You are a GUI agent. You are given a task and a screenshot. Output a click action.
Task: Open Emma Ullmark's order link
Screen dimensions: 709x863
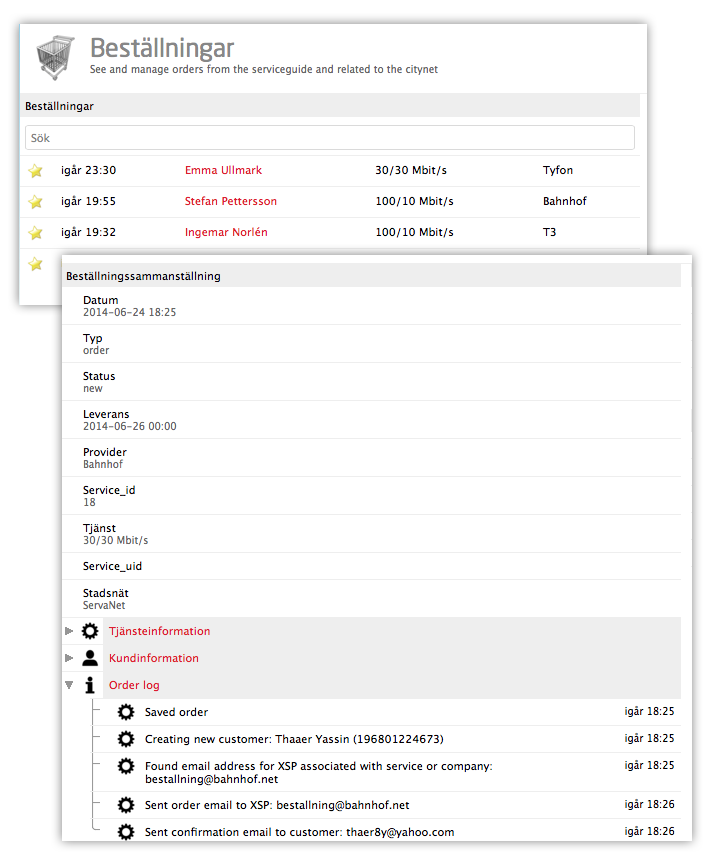[223, 170]
